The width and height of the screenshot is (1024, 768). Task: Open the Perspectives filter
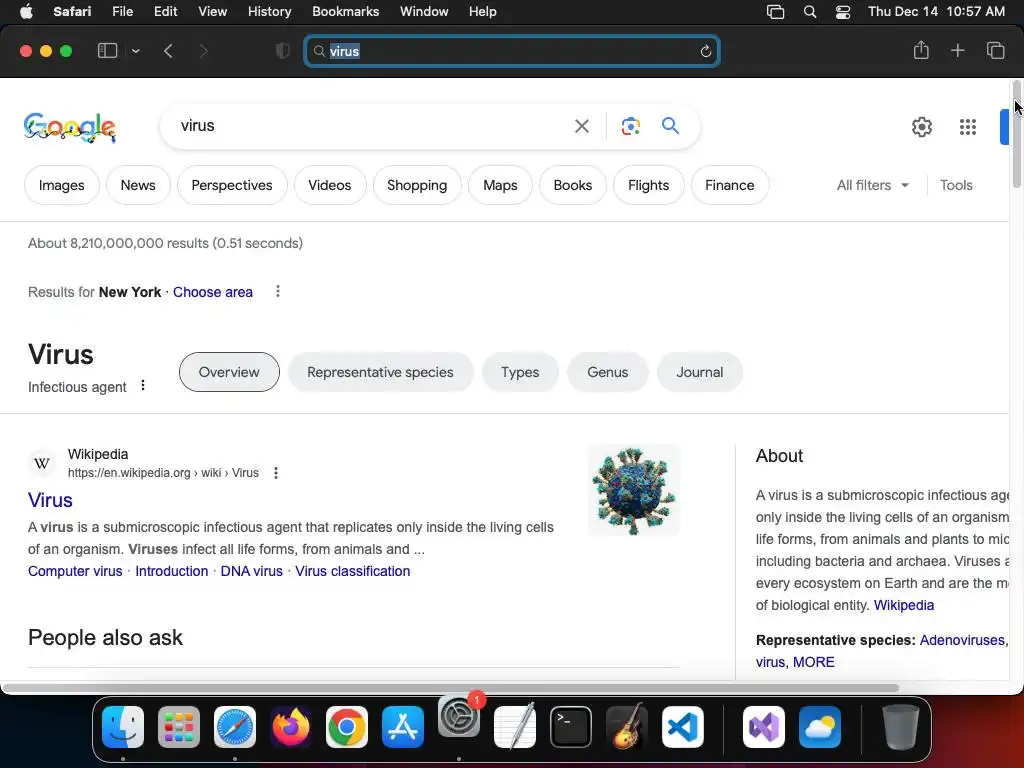pos(232,185)
